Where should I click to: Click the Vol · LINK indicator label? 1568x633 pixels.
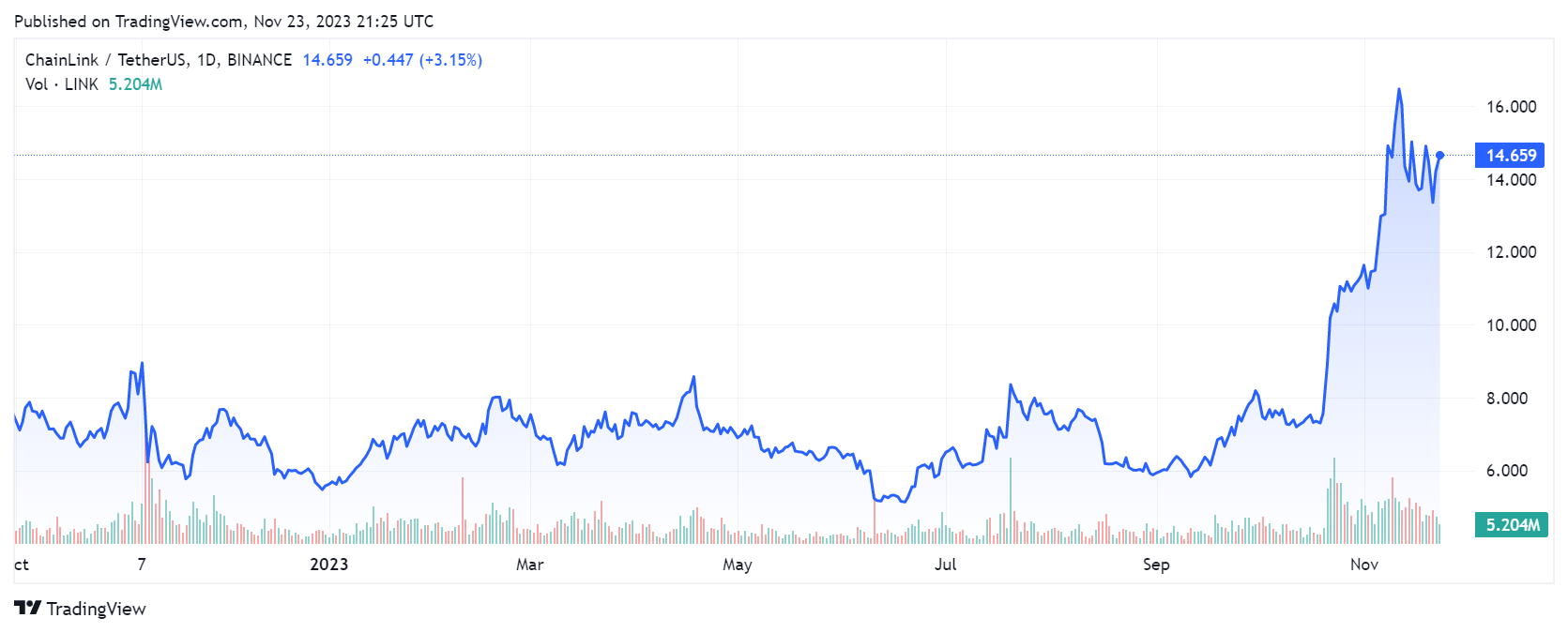[x=62, y=84]
